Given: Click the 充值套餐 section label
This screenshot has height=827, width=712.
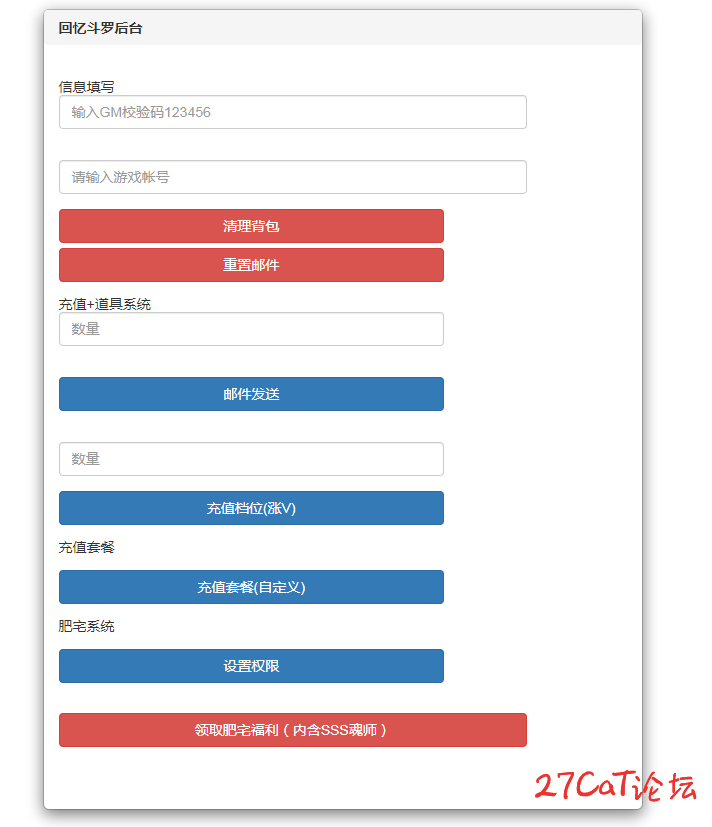Looking at the screenshot, I should coord(86,547).
